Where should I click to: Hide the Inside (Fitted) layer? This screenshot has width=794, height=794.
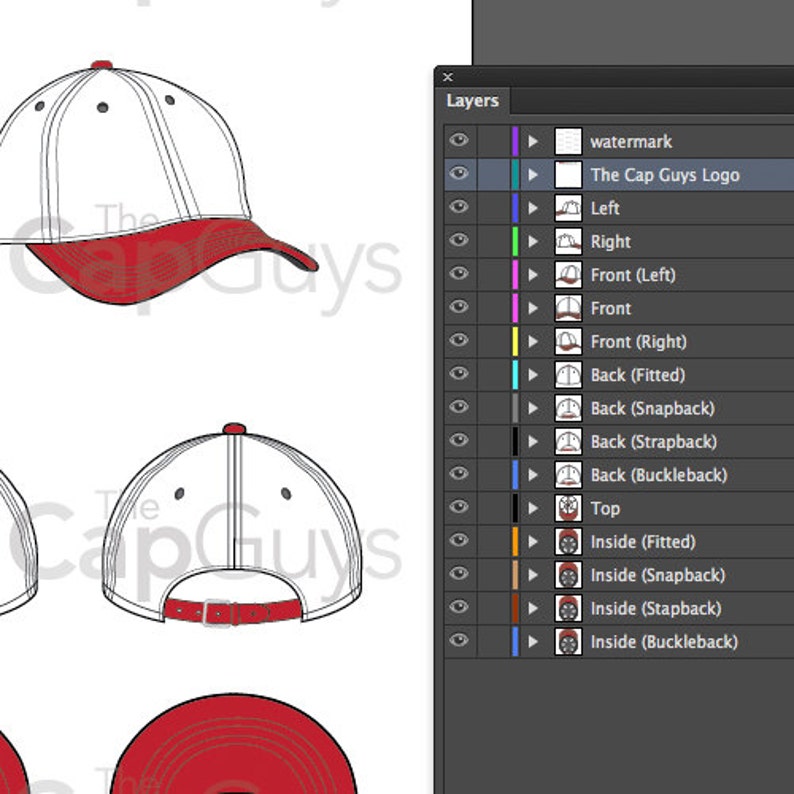[x=459, y=541]
